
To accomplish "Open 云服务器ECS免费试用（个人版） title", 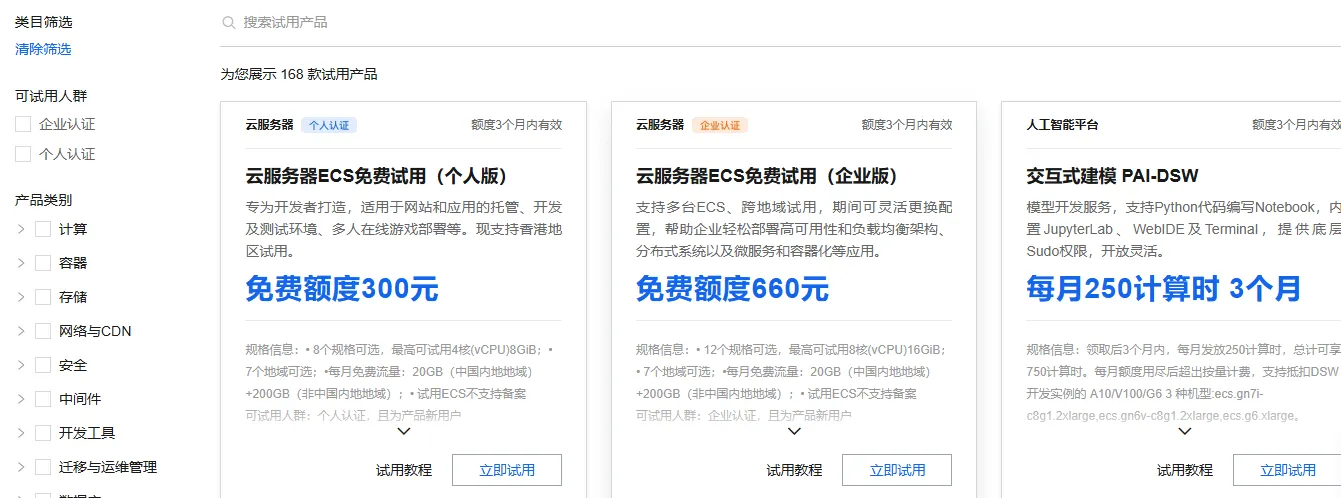I will point(377,176).
